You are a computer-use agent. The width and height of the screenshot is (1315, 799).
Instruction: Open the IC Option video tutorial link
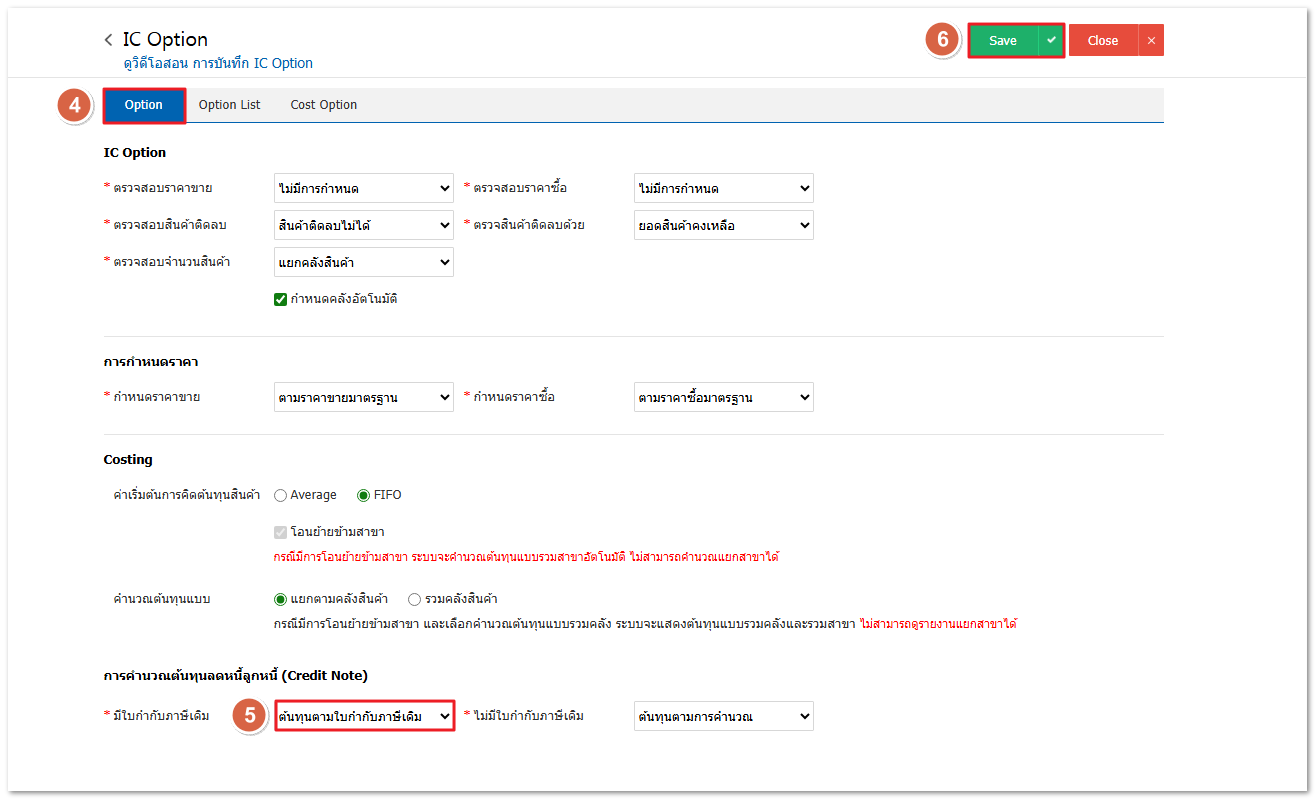pyautogui.click(x=218, y=63)
